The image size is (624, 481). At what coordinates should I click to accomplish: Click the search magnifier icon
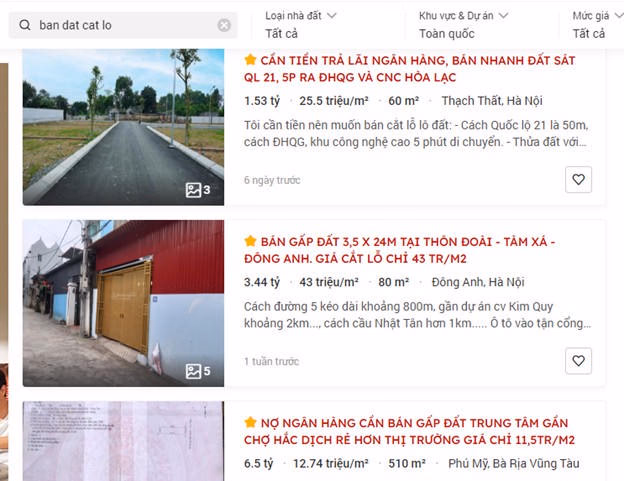click(x=25, y=25)
